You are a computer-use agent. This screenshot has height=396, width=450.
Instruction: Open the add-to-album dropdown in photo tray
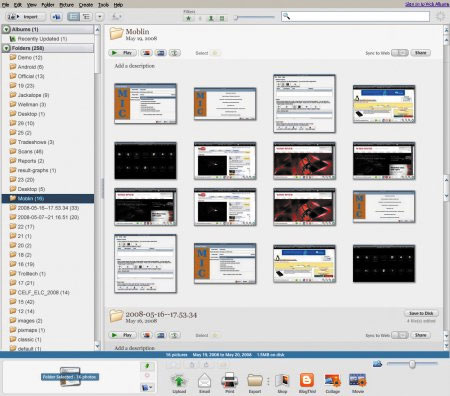pyautogui.click(x=147, y=387)
